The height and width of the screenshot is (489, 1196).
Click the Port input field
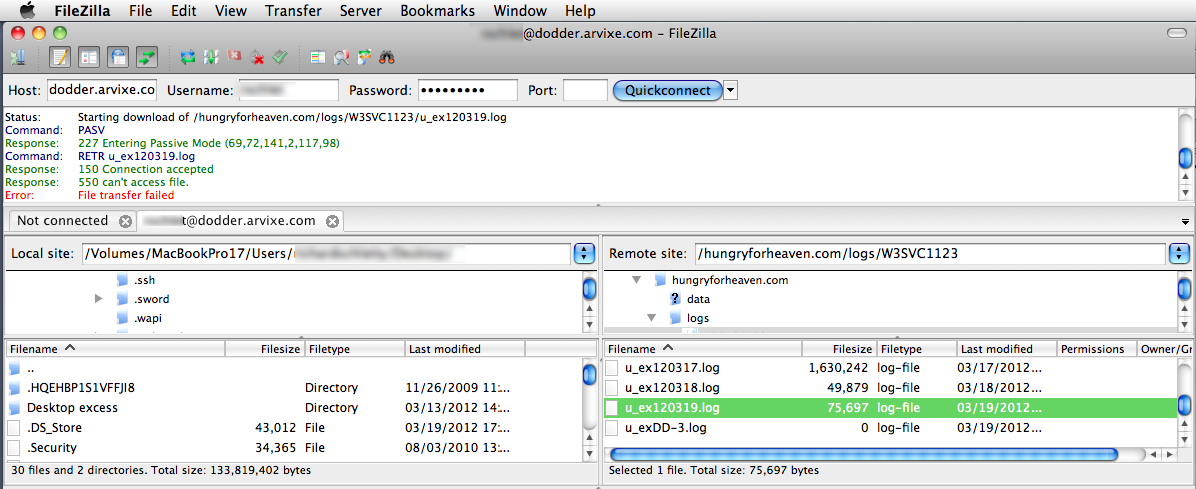585,90
